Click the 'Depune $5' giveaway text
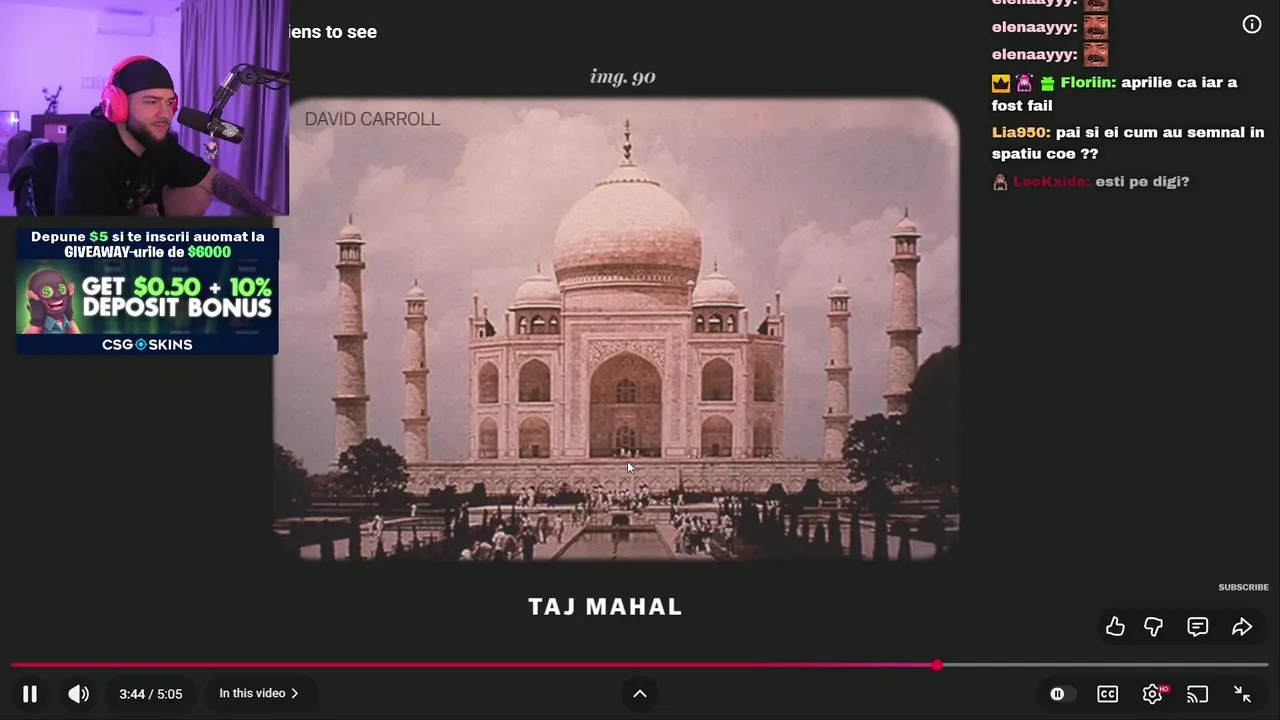 click(147, 244)
